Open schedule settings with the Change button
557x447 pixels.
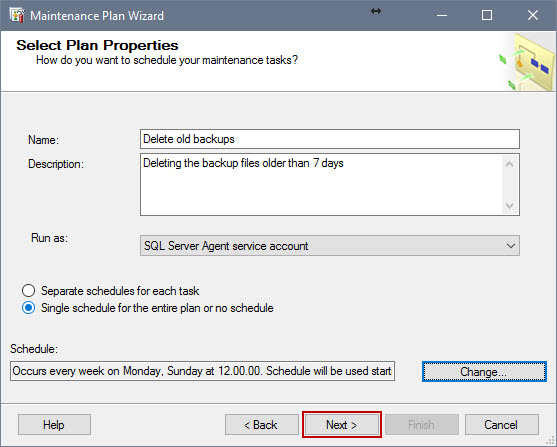point(484,372)
